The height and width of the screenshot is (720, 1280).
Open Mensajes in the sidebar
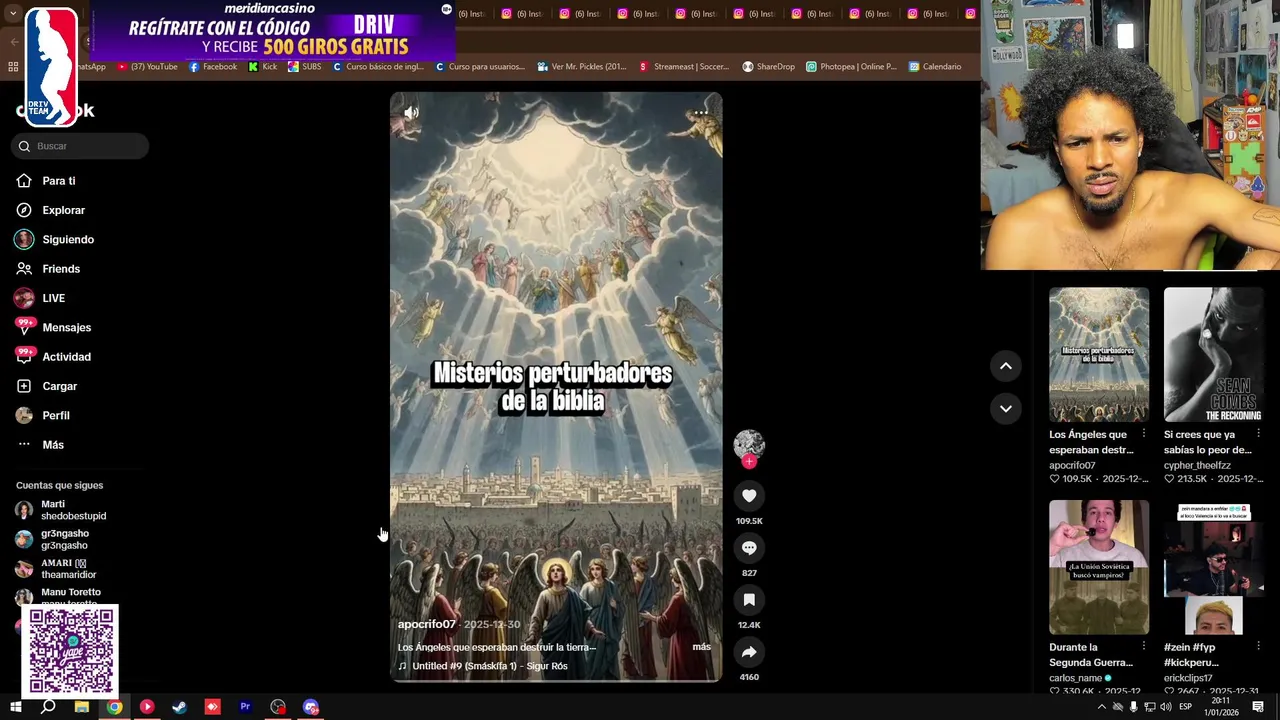66,328
